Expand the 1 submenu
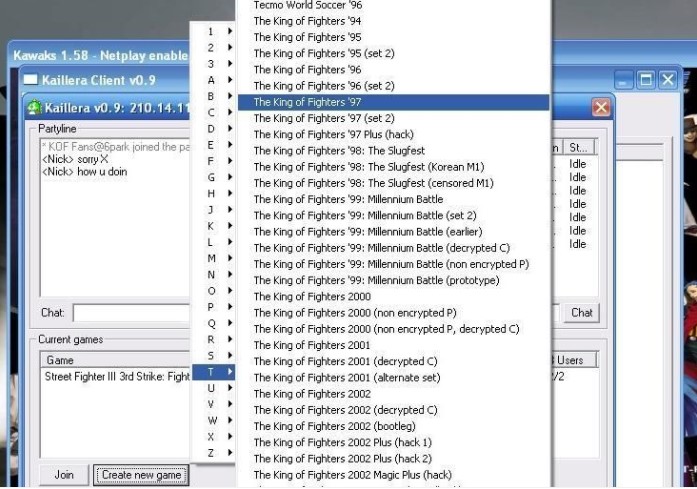The image size is (697, 489). click(x=213, y=32)
